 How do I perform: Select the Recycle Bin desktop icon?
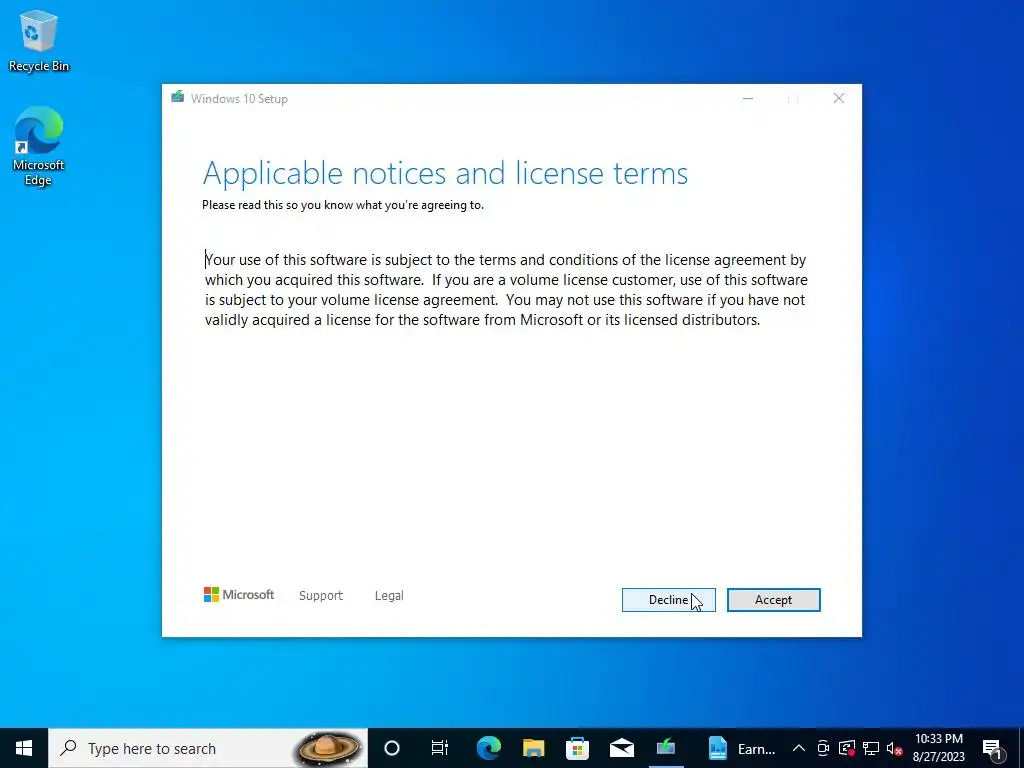pos(39,41)
